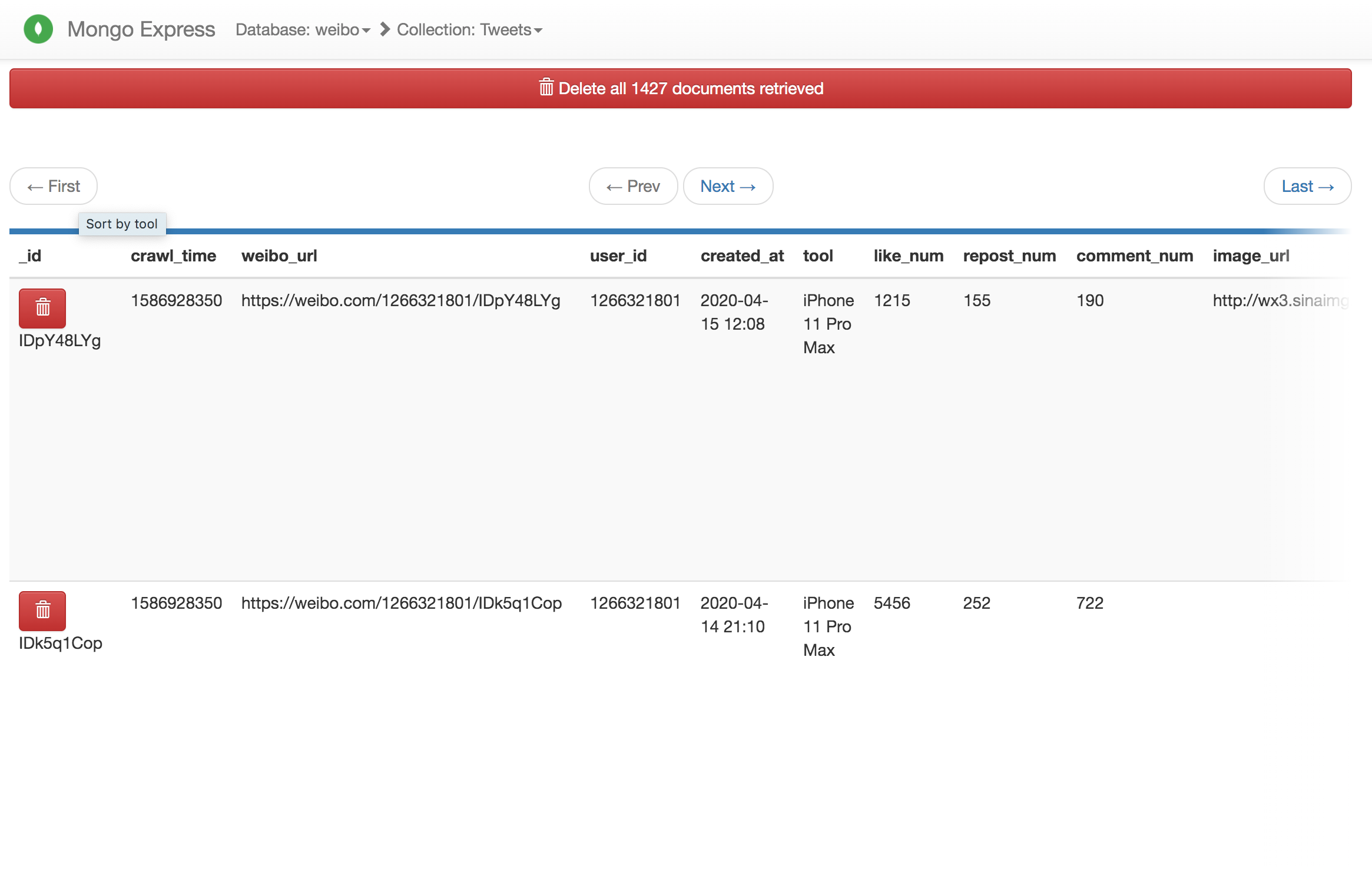Sort by comment_num column header
This screenshot has height=869, width=1372.
point(1134,256)
